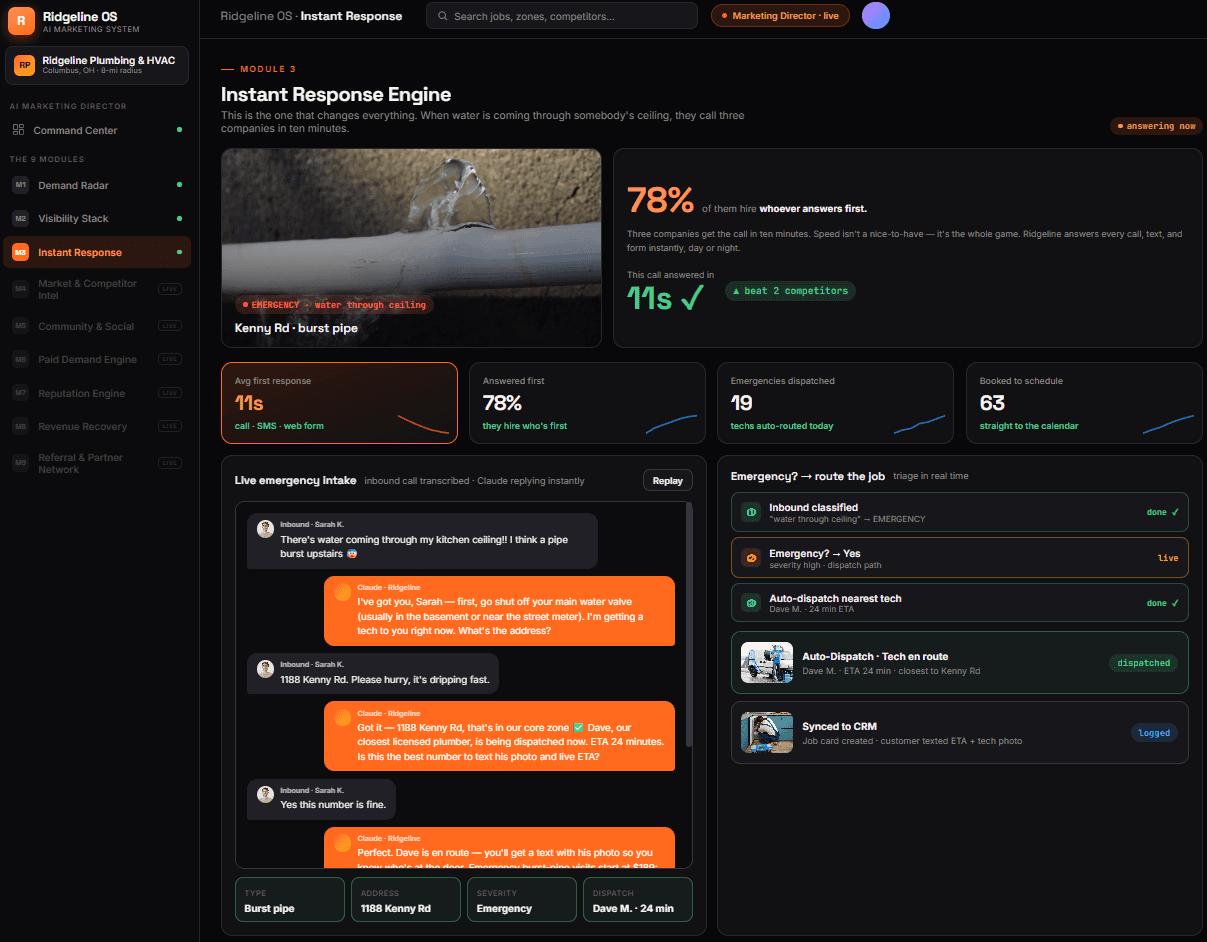Click the Inbound classified step icon
Screen dimensions: 1207x942
(x=751, y=512)
